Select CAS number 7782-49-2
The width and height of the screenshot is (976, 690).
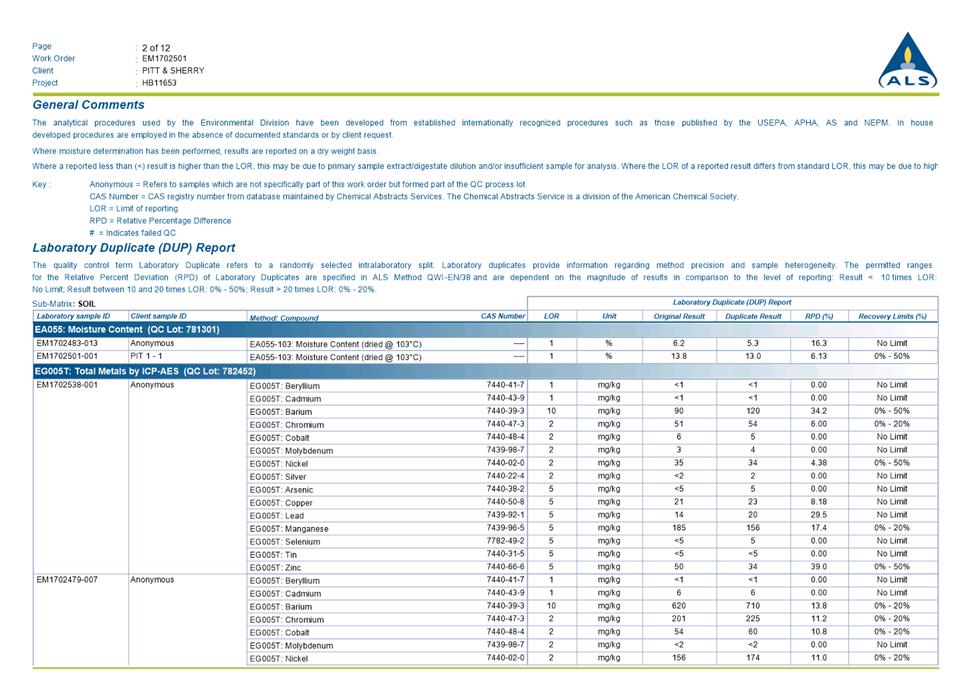(x=505, y=541)
